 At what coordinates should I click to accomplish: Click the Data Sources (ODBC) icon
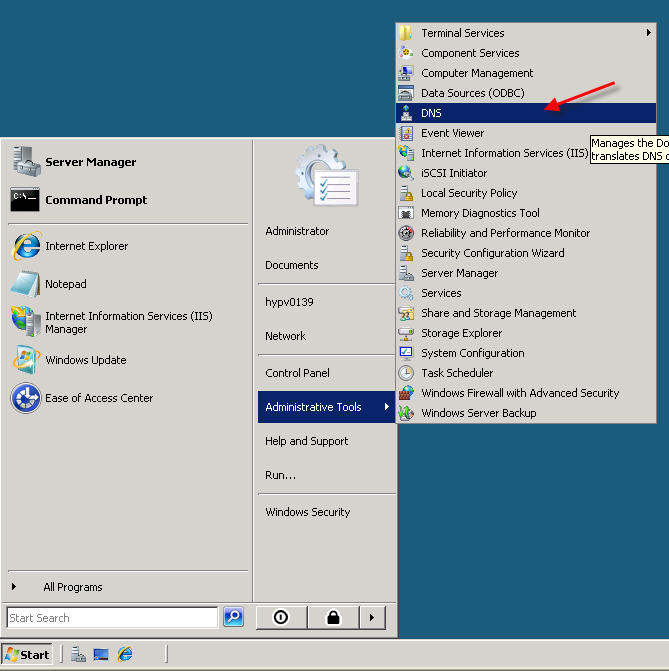[x=406, y=93]
